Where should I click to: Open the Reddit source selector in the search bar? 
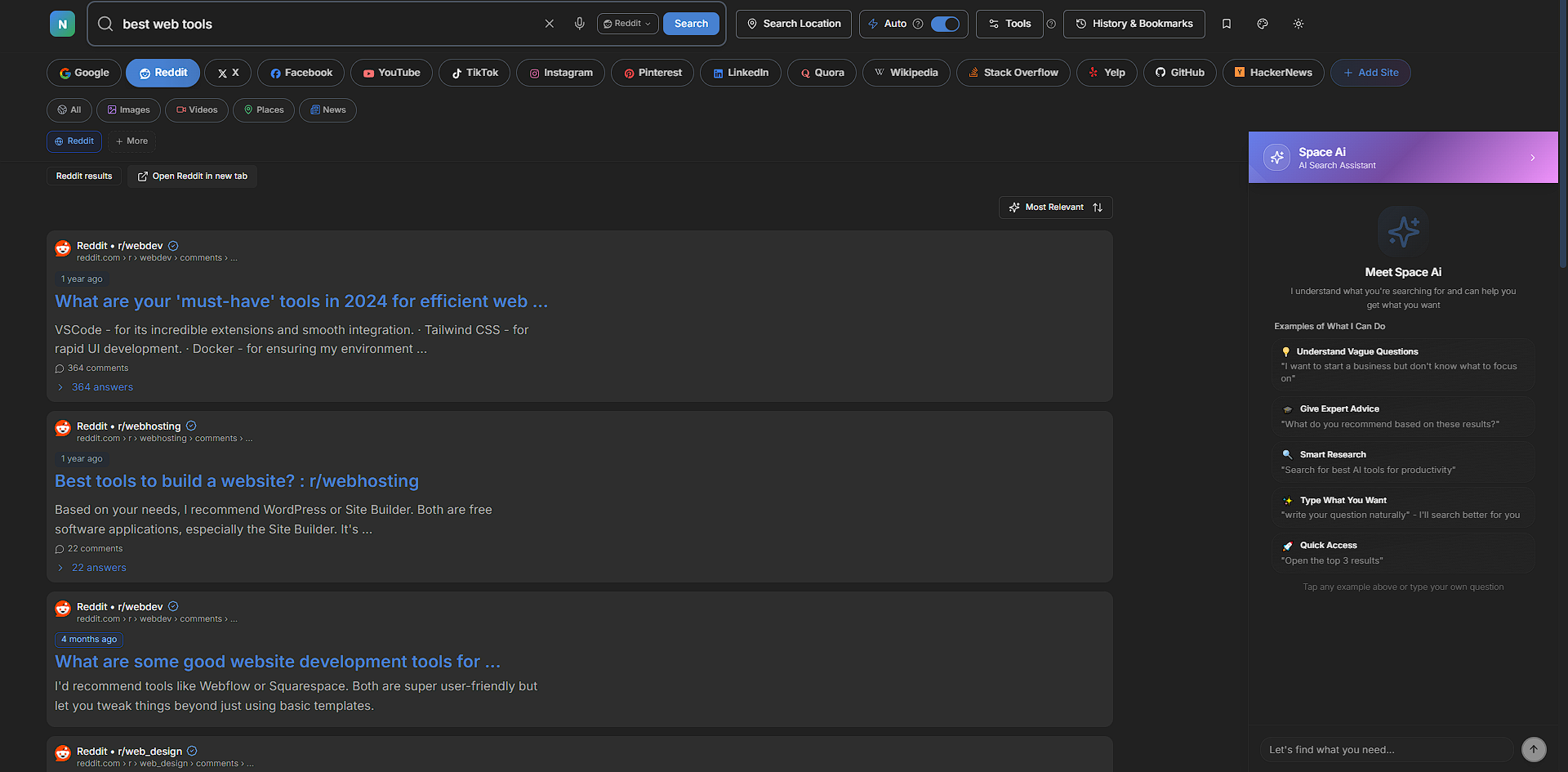[x=627, y=24]
